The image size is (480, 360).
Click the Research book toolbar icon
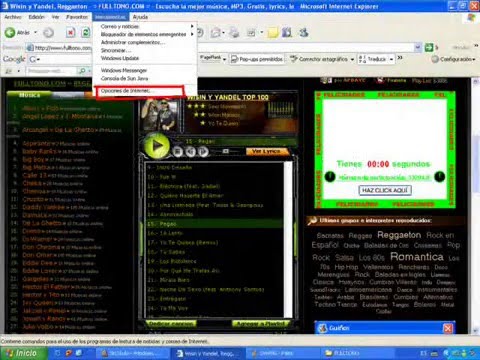point(287,32)
